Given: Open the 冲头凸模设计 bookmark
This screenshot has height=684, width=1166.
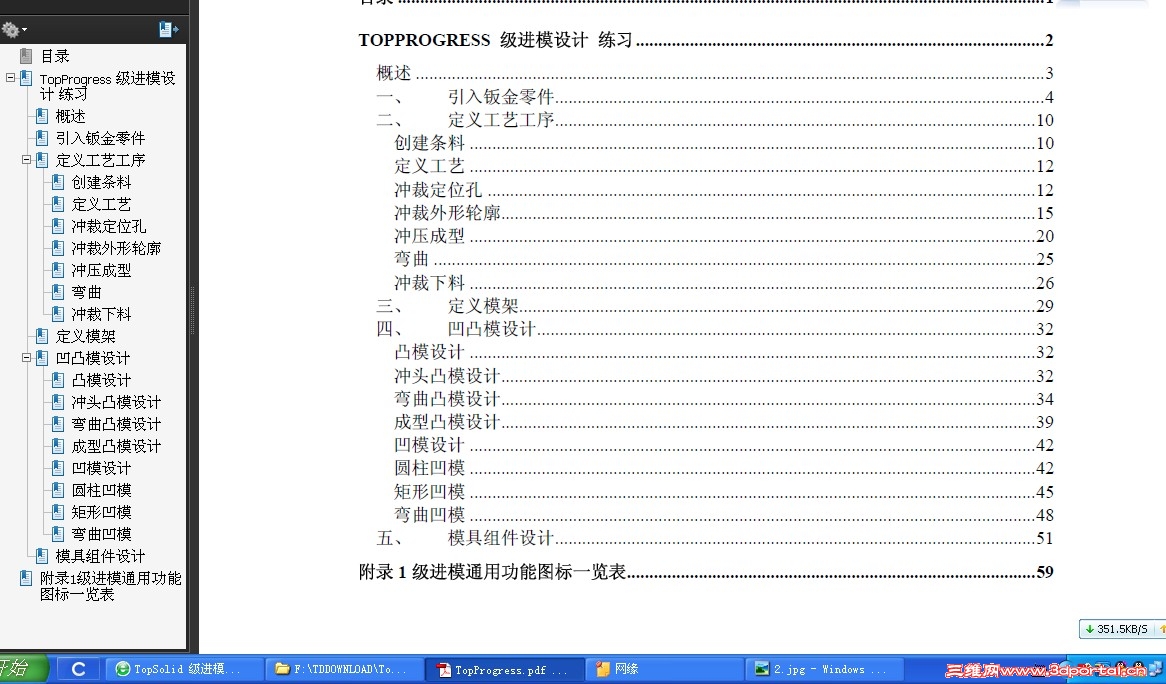Looking at the screenshot, I should pyautogui.click(x=117, y=402).
